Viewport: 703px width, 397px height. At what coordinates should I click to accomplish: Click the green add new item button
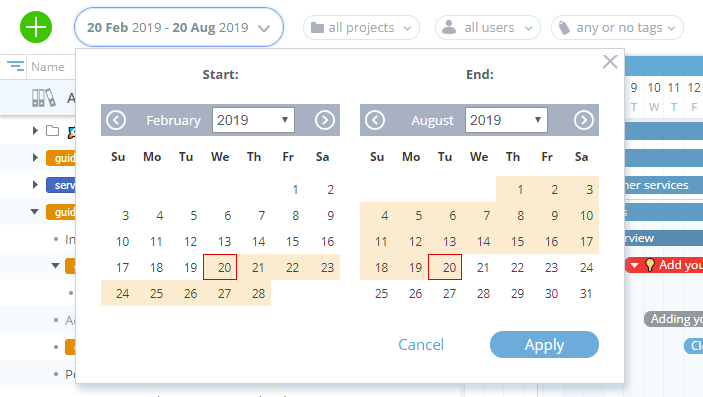(36, 27)
